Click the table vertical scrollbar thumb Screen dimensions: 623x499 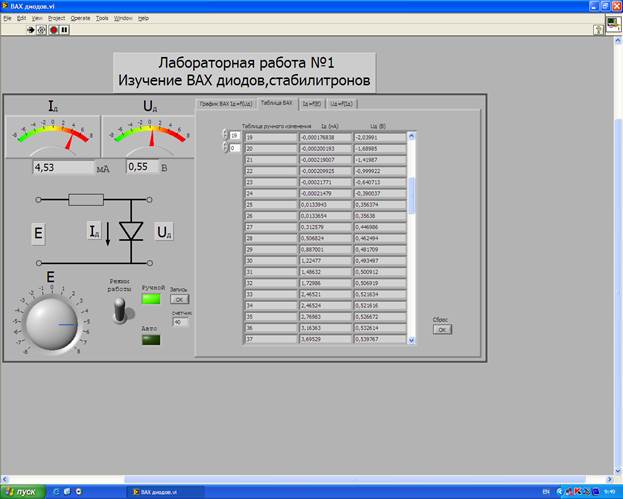tap(411, 195)
